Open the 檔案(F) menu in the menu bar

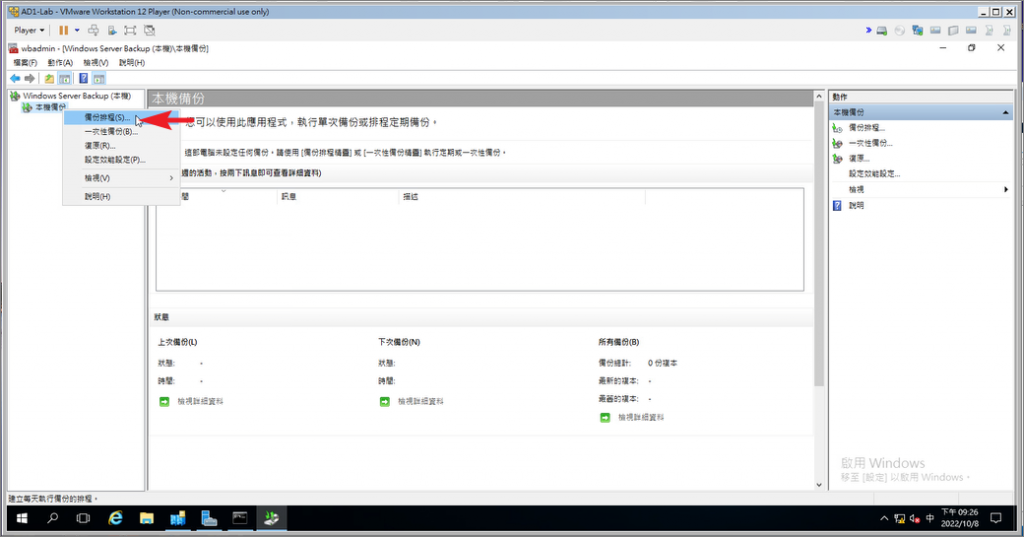pos(25,63)
